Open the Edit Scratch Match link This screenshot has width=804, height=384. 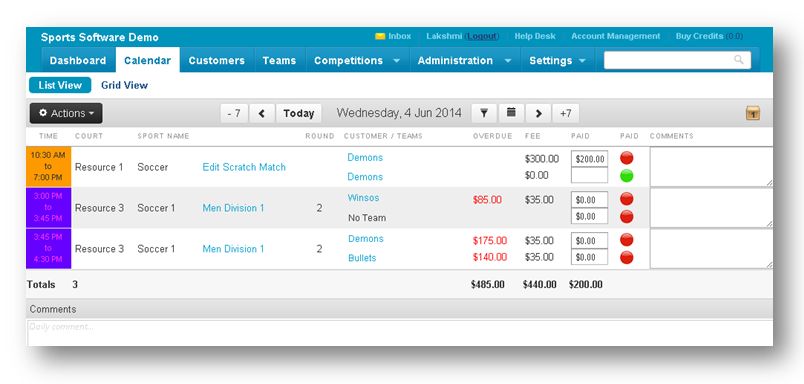pyautogui.click(x=244, y=167)
